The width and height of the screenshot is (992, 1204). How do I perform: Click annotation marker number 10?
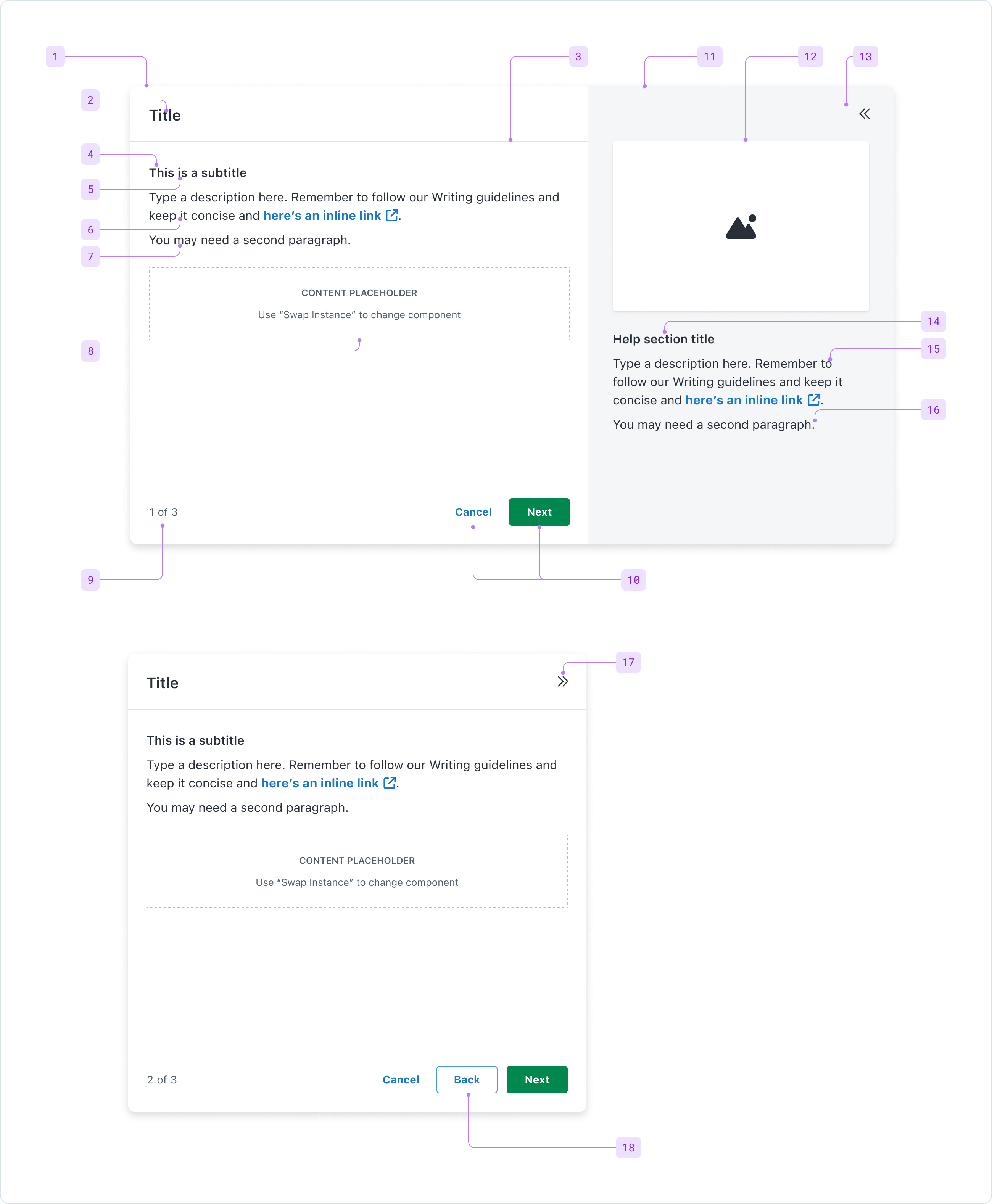pyautogui.click(x=633, y=580)
